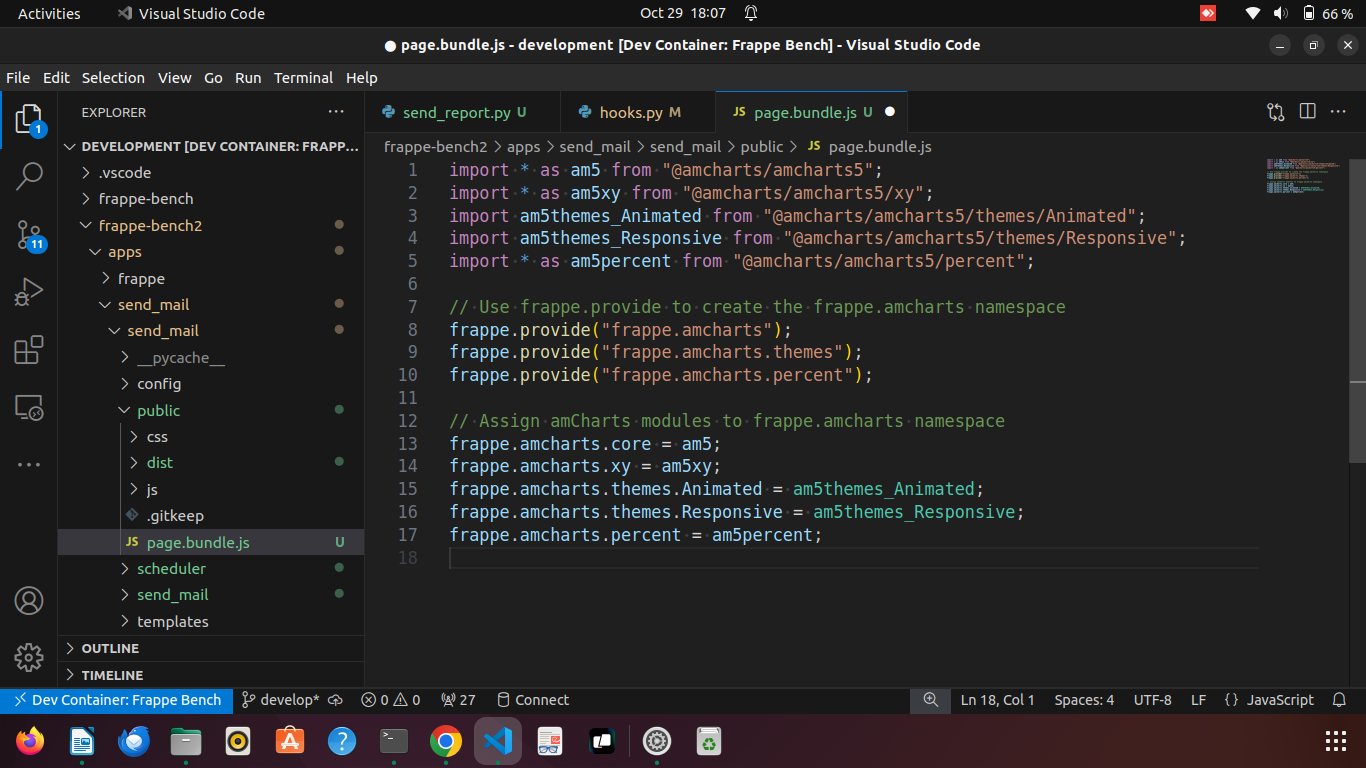Viewport: 1366px width, 768px height.
Task: Expand the frappe-bench folder
Action: click(211, 199)
